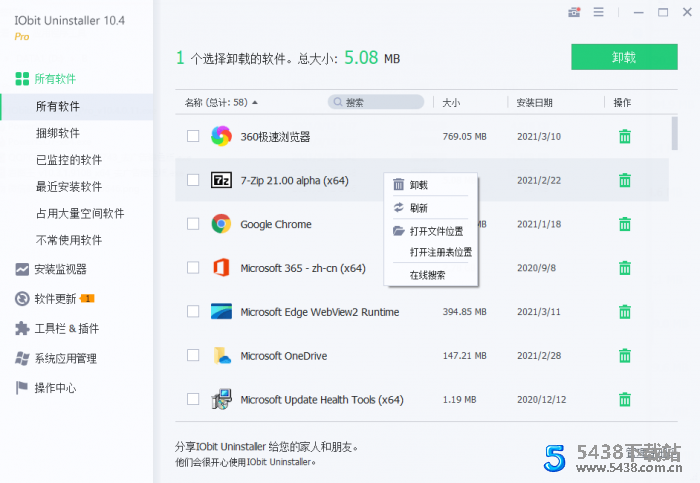Click the 操作 column header
The width and height of the screenshot is (700, 483).
click(622, 103)
